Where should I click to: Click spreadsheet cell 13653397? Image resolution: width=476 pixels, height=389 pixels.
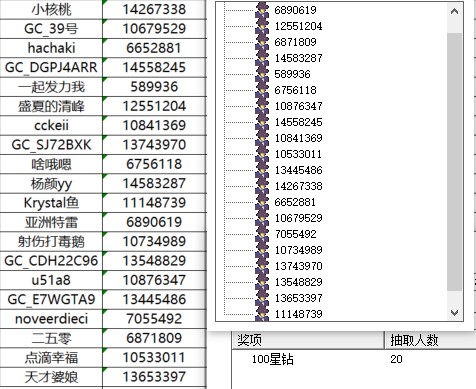pyautogui.click(x=154, y=377)
